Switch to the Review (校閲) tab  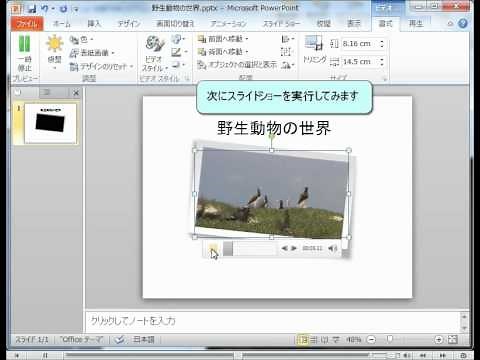323,23
